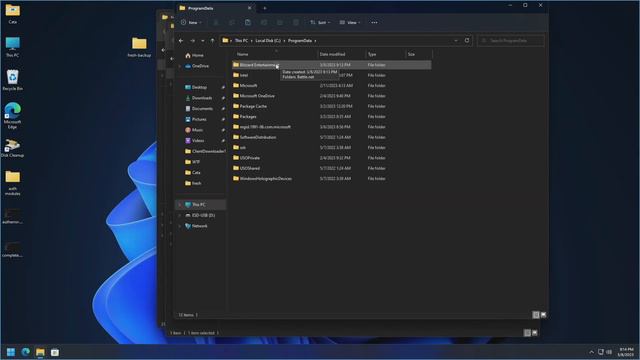Select the SoftwareDistribution folder
This screenshot has height=360, width=640.
click(331, 137)
